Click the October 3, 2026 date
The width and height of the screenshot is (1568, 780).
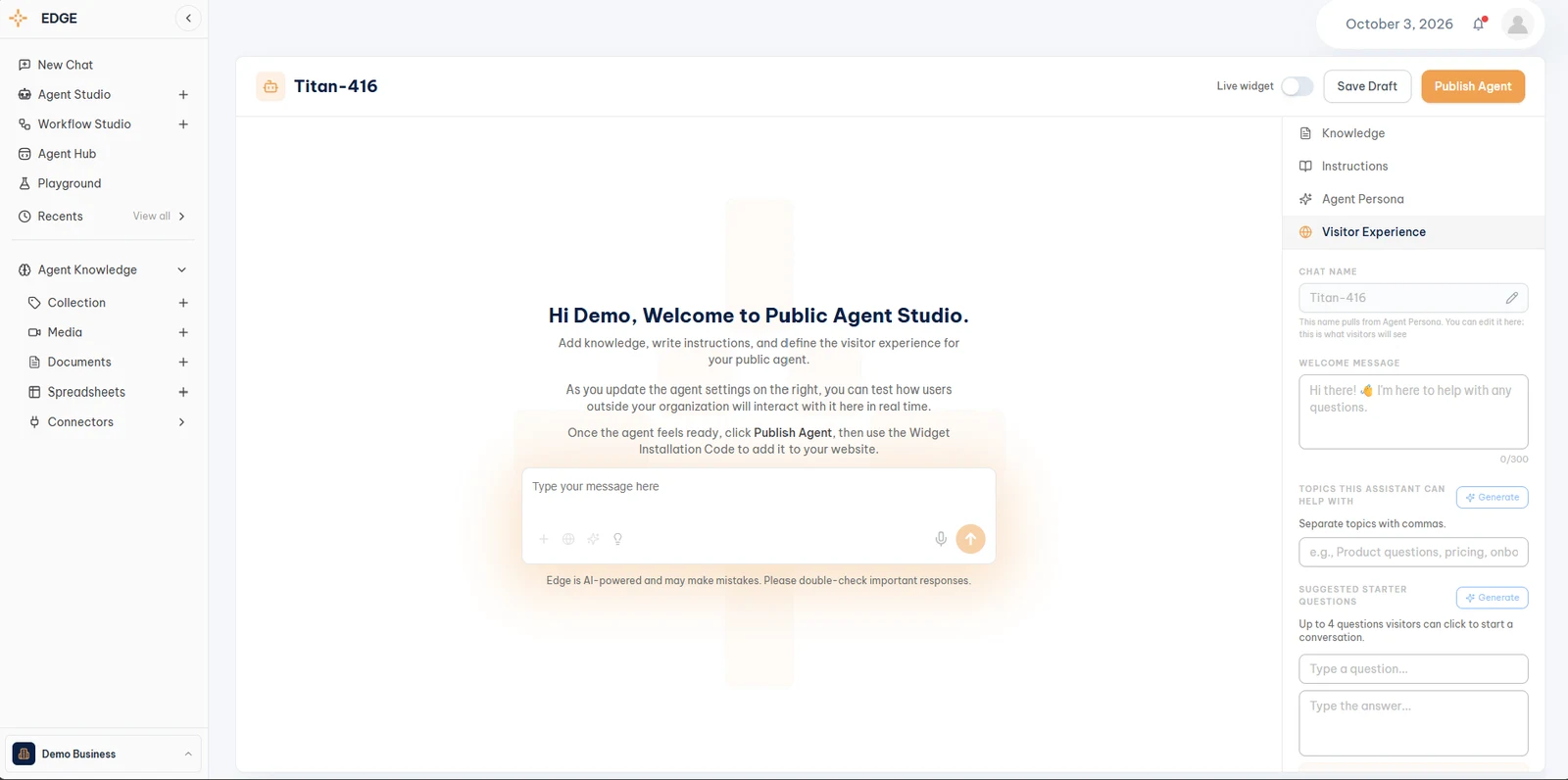tap(1398, 24)
